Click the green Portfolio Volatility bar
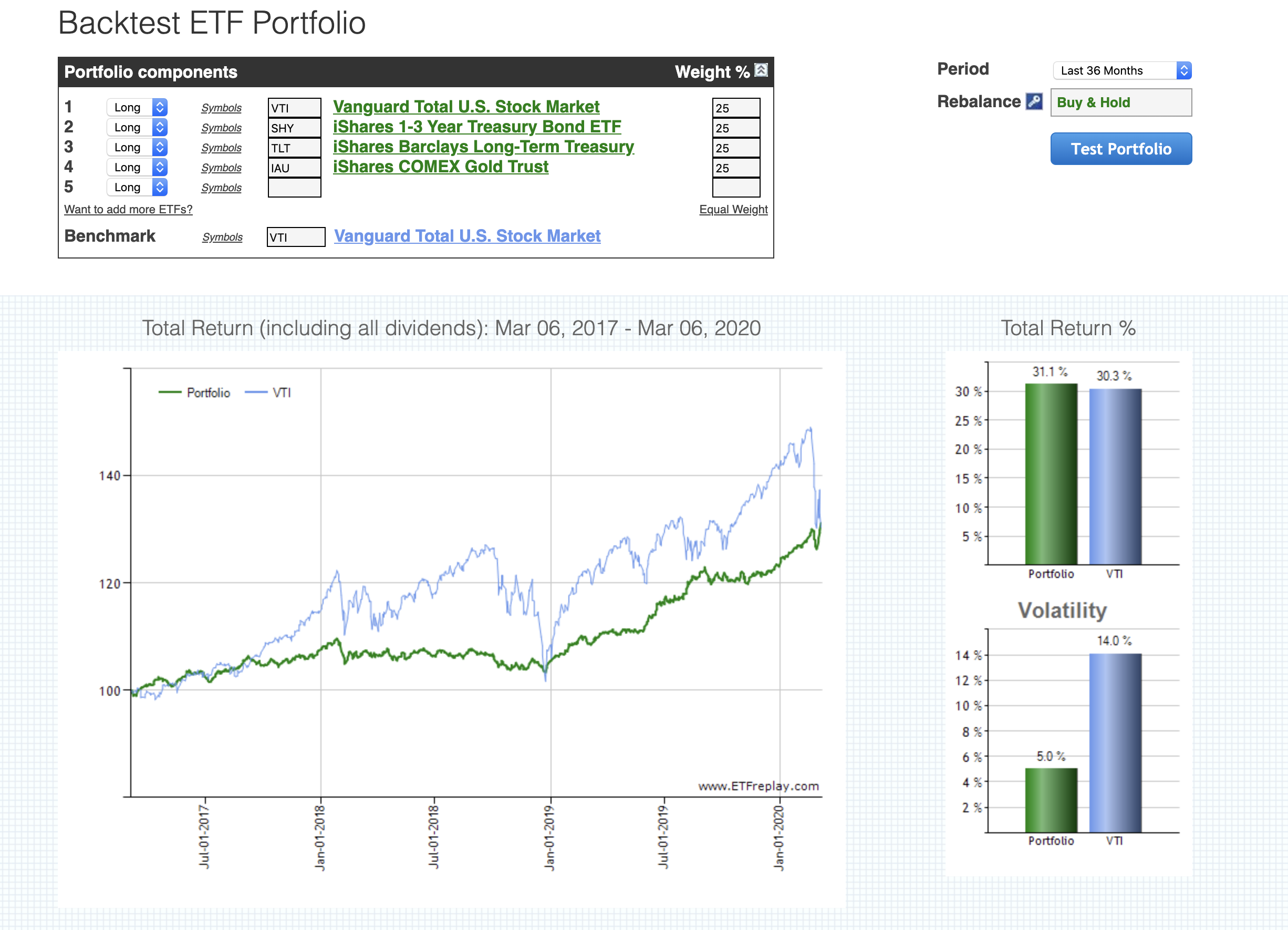This screenshot has width=1288, height=930. [1051, 800]
